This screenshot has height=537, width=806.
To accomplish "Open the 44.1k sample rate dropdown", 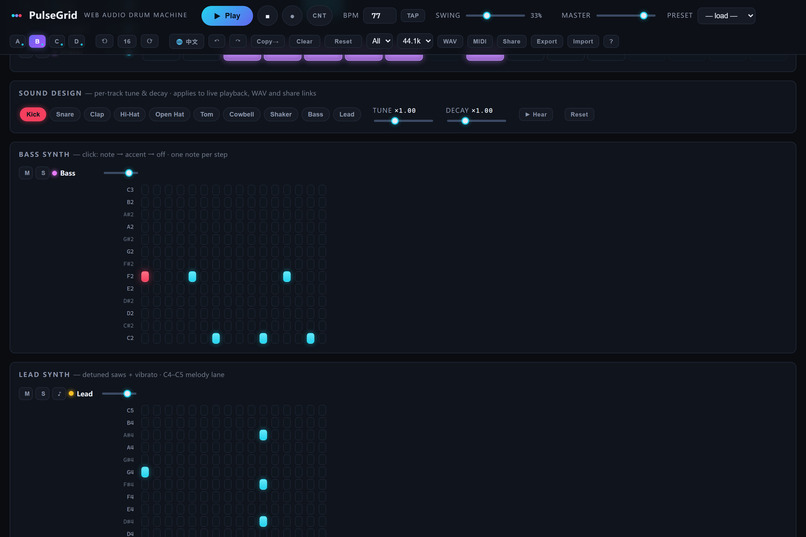I will coord(415,42).
